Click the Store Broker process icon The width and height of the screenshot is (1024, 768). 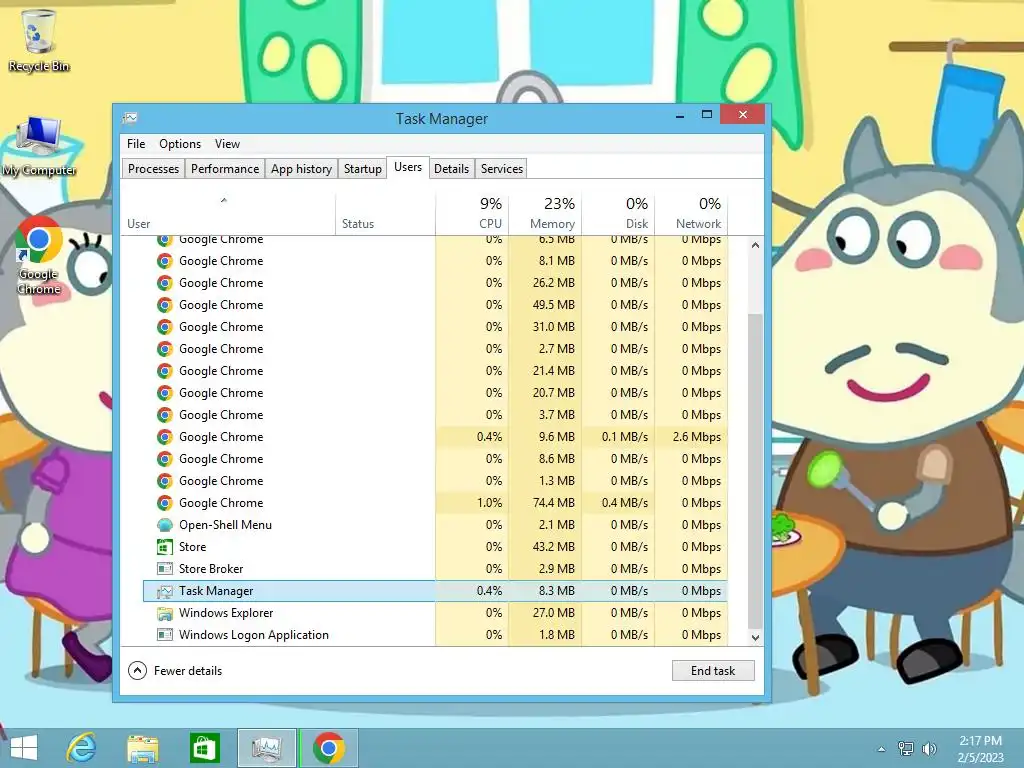click(165, 569)
